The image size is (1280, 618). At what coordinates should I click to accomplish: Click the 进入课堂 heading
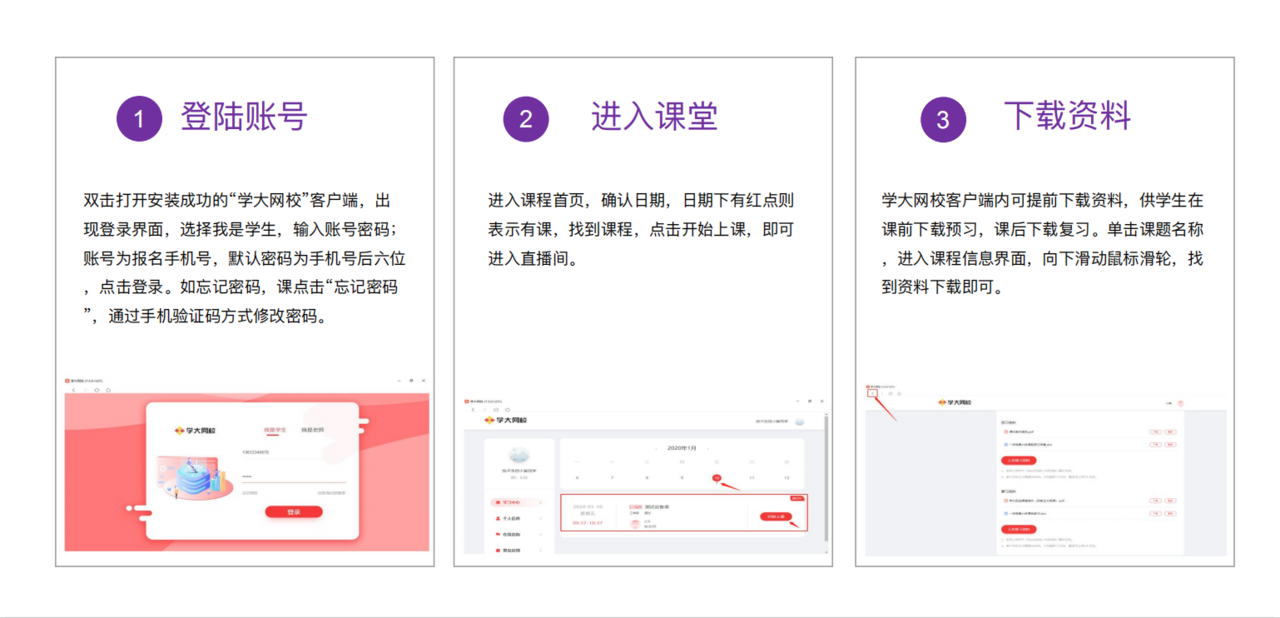coord(654,117)
